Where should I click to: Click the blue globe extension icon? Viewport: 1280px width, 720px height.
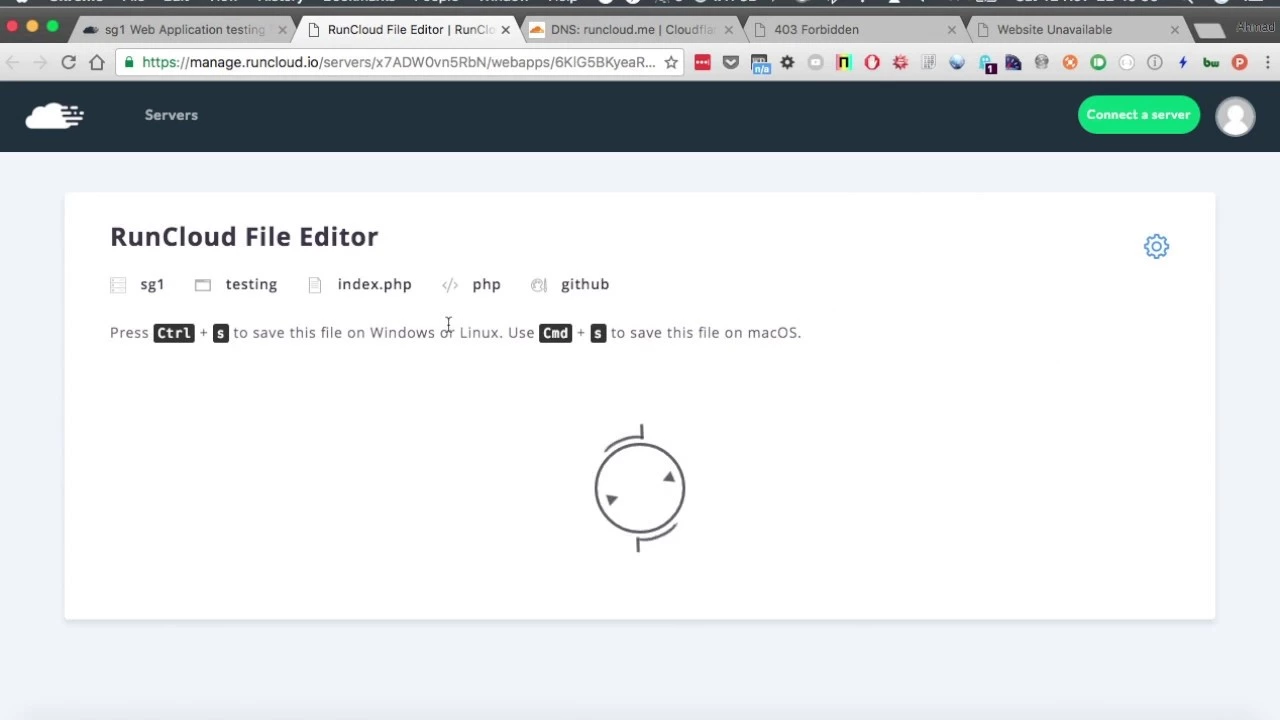coord(957,62)
